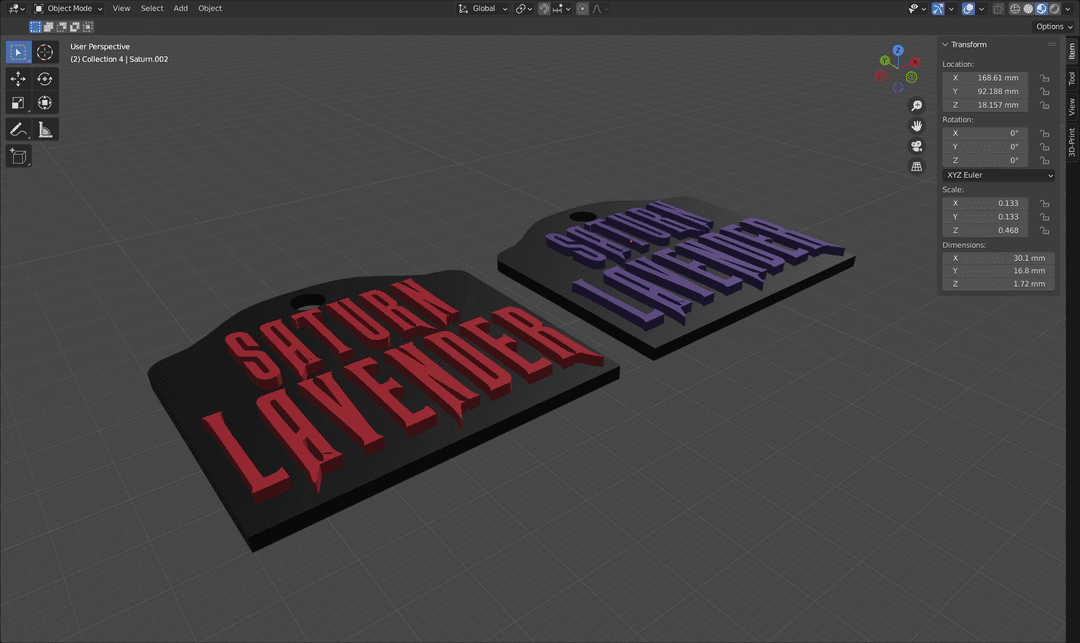Image resolution: width=1080 pixels, height=643 pixels.
Task: Lock the Location X value
Action: click(1043, 77)
